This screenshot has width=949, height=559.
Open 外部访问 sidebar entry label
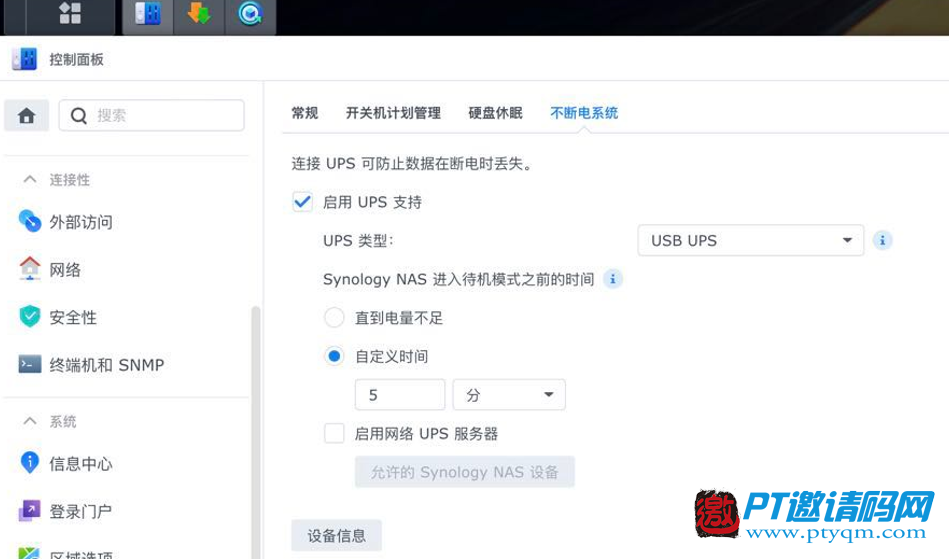point(81,222)
